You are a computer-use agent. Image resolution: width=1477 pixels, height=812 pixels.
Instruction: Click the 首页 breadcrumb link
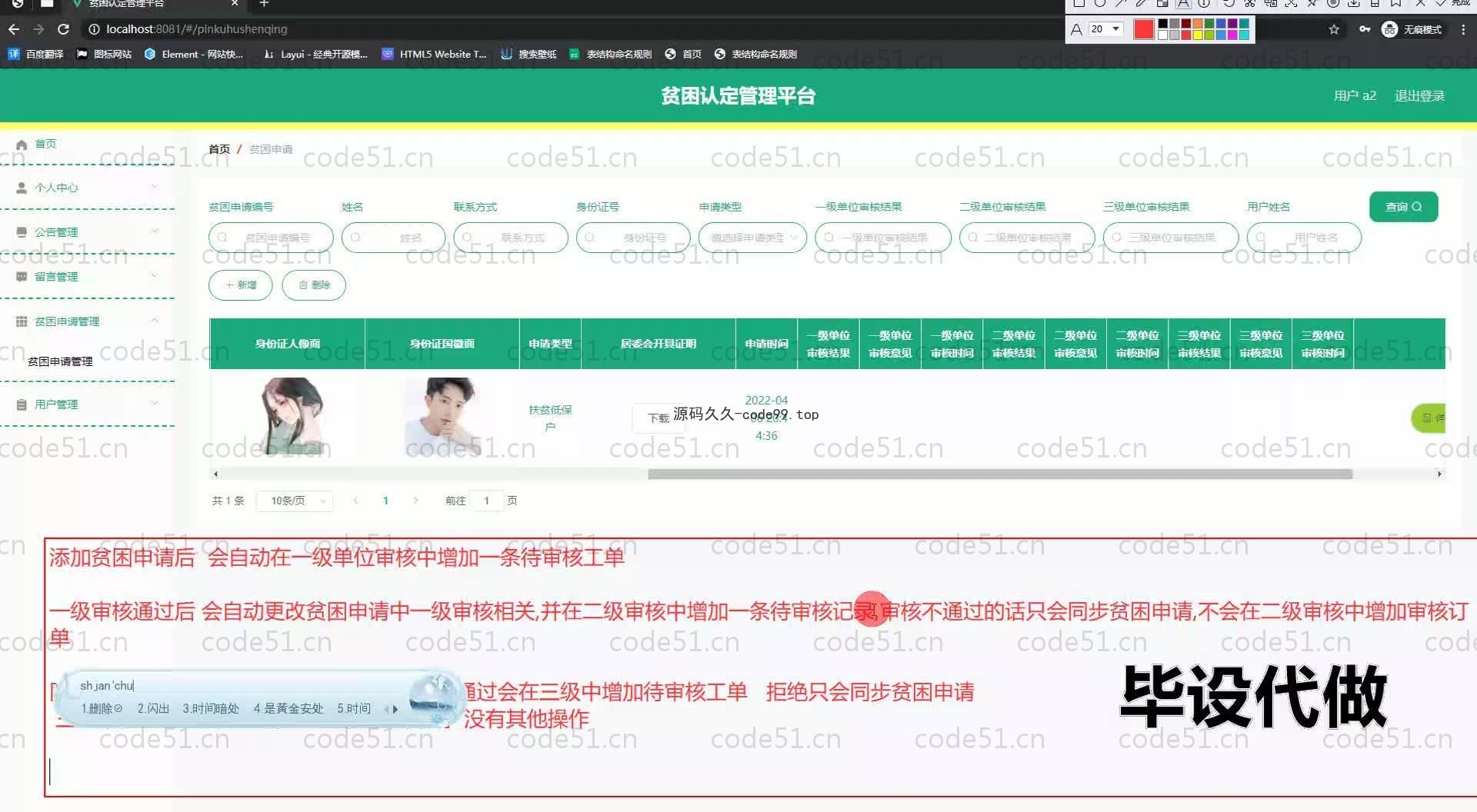[219, 149]
